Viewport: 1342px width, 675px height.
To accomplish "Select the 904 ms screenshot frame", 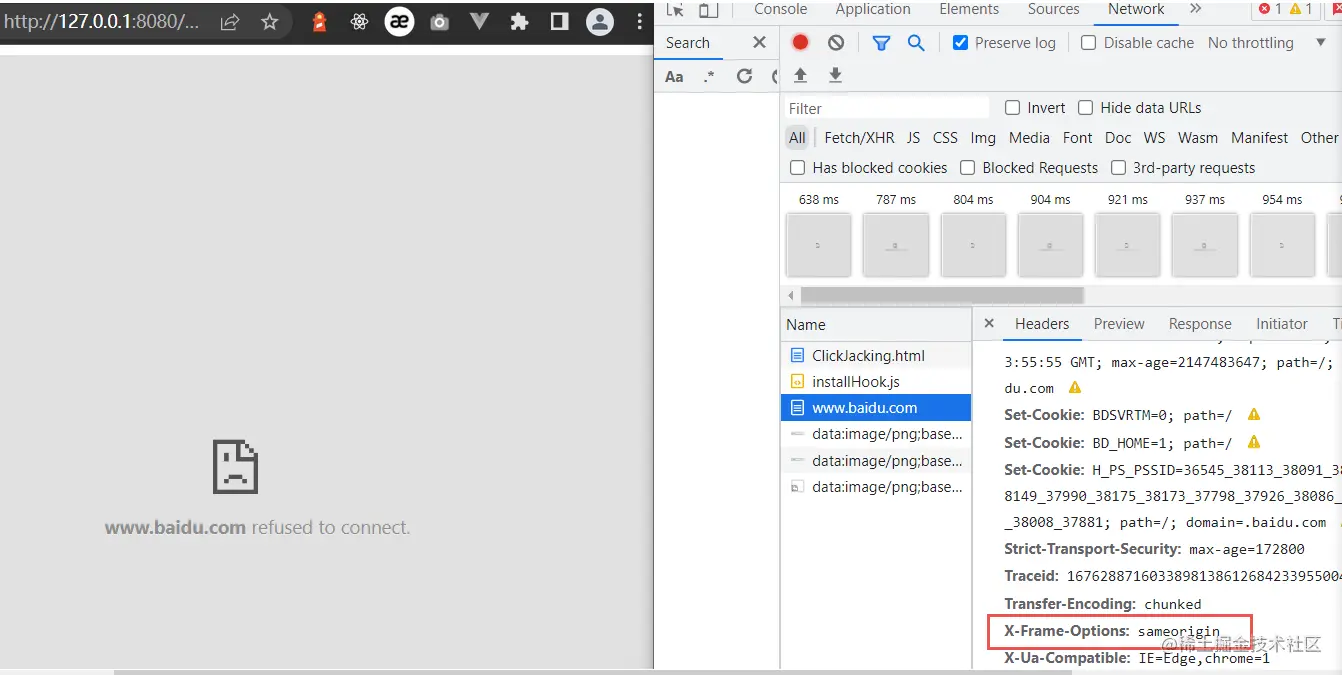I will pyautogui.click(x=1050, y=245).
